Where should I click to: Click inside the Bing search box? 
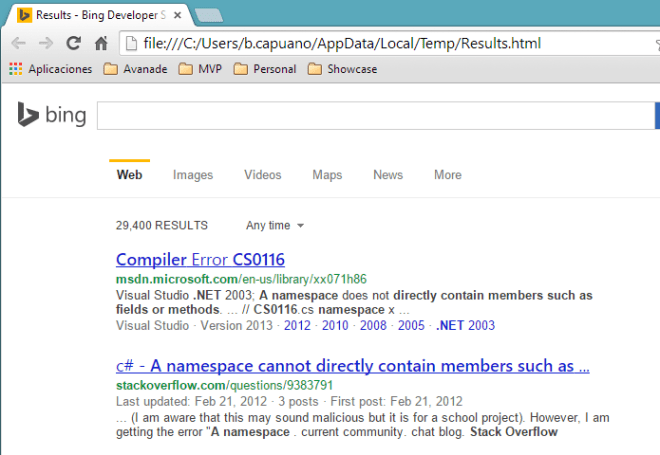pyautogui.click(x=370, y=116)
